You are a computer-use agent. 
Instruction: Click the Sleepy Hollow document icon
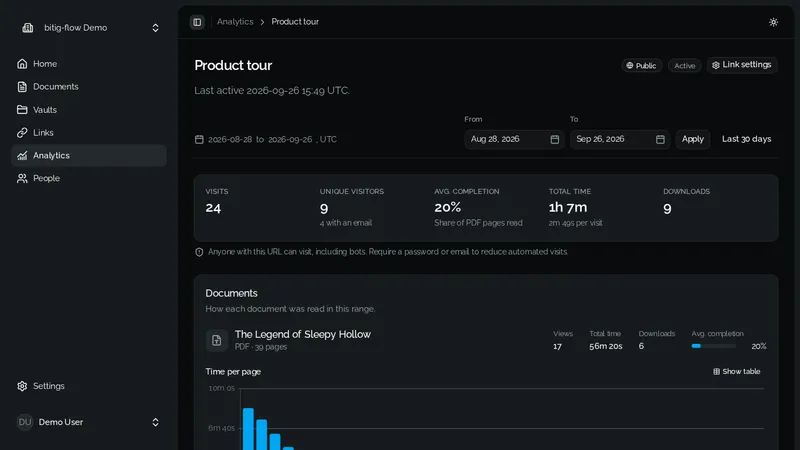tap(216, 340)
